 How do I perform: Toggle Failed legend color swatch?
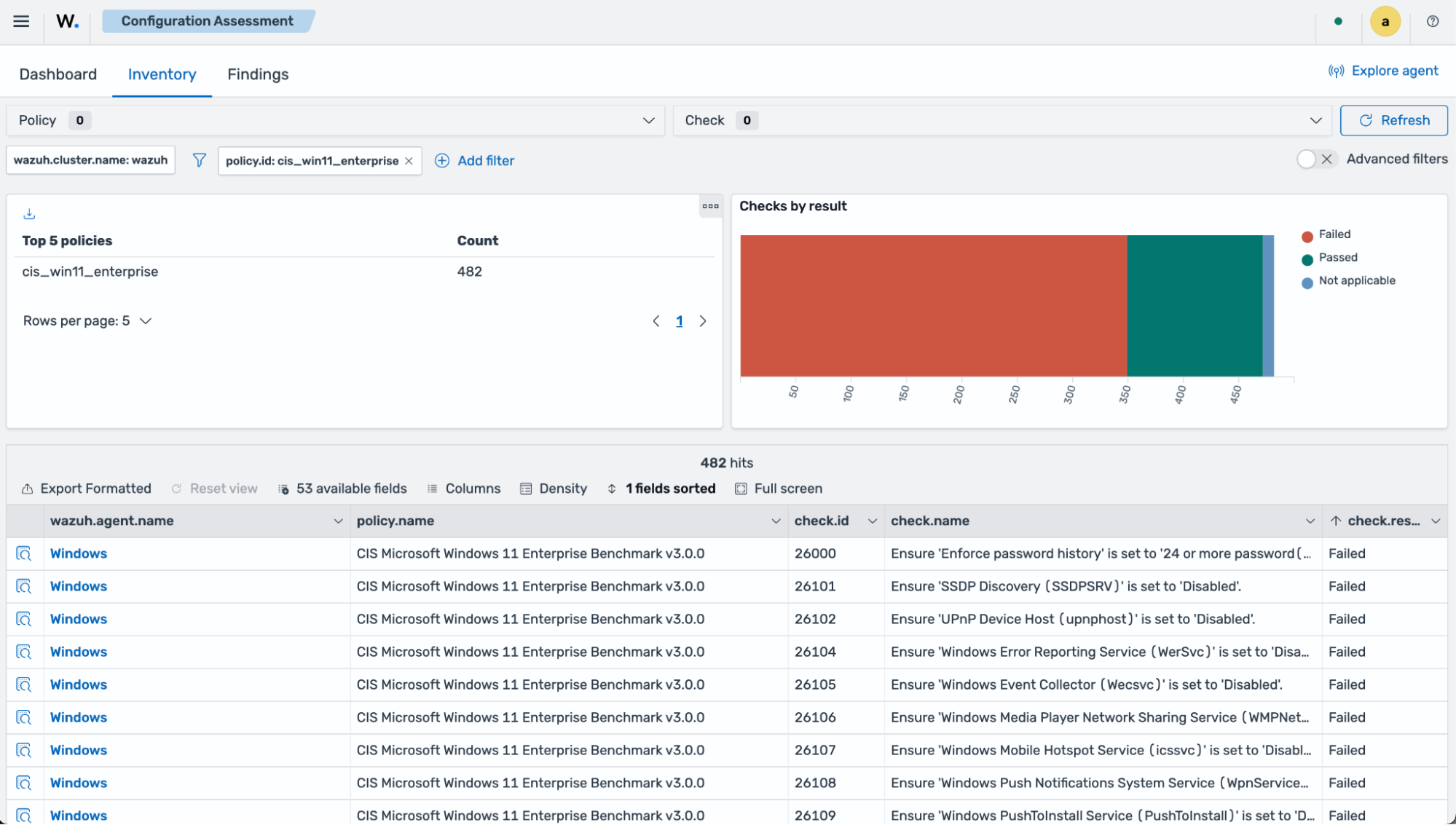(x=1307, y=236)
